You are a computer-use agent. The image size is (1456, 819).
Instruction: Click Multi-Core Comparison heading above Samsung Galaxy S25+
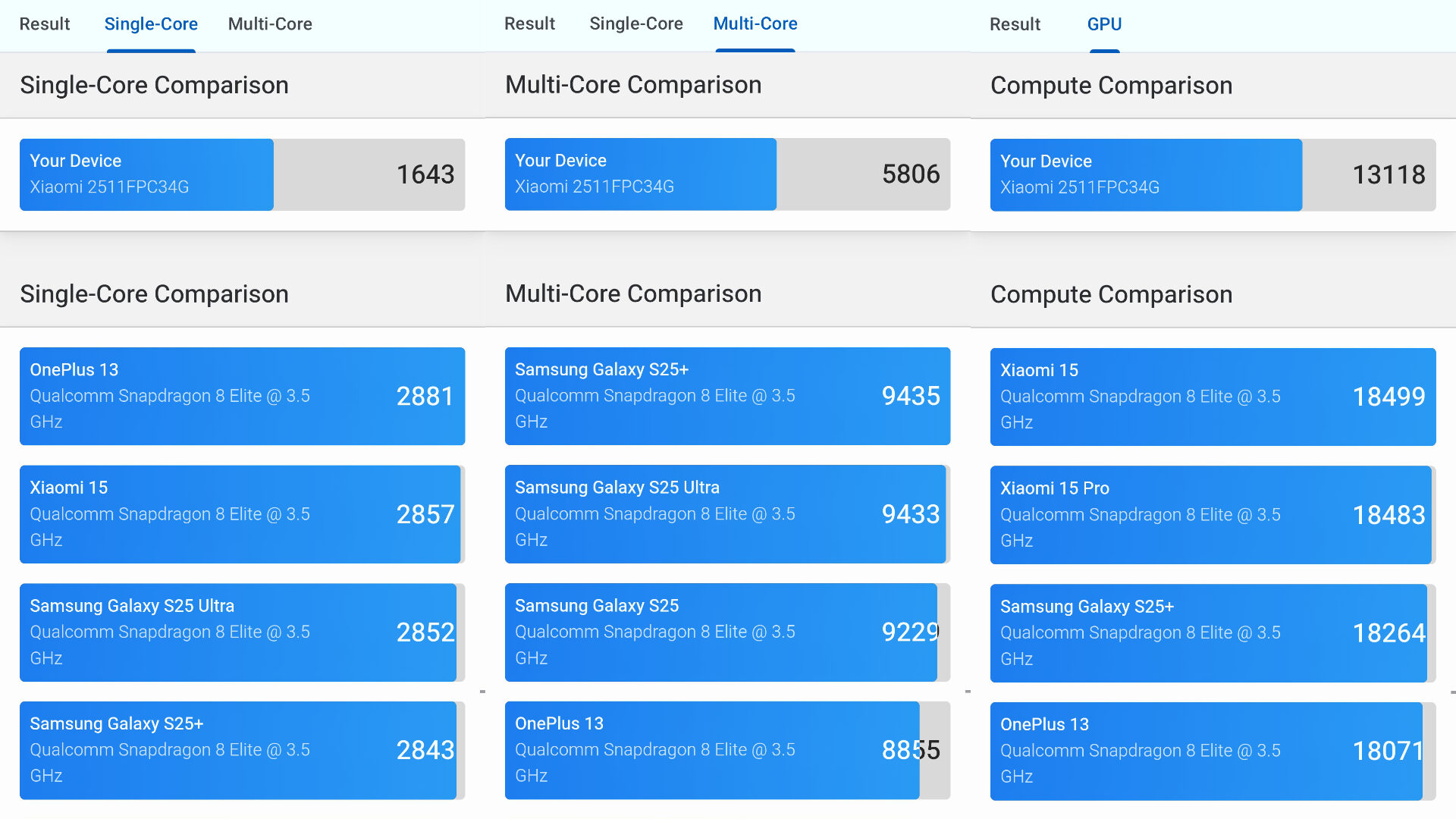[633, 293]
